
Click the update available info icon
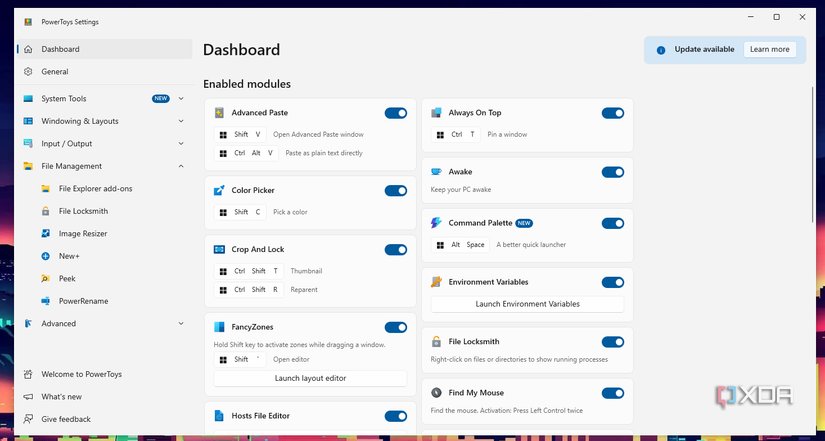click(661, 50)
